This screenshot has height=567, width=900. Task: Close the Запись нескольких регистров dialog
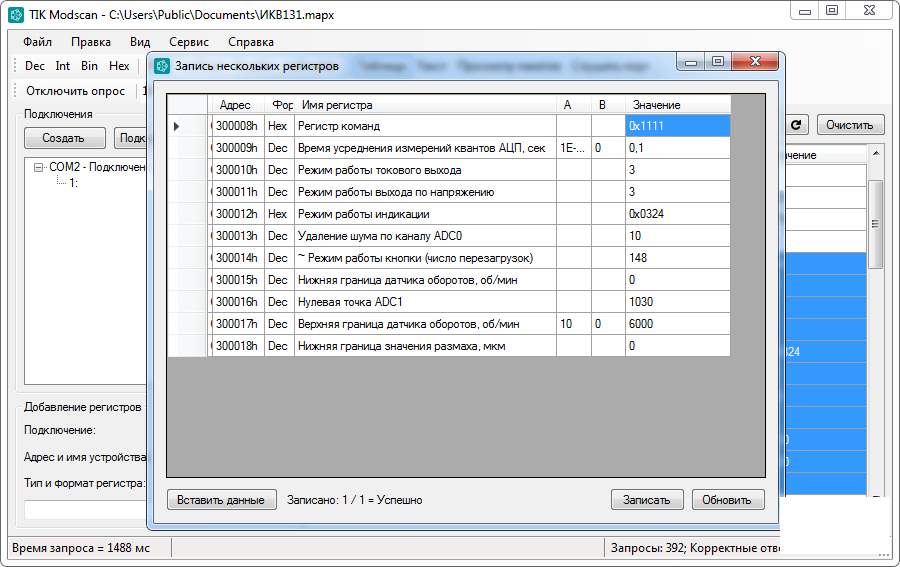[755, 61]
